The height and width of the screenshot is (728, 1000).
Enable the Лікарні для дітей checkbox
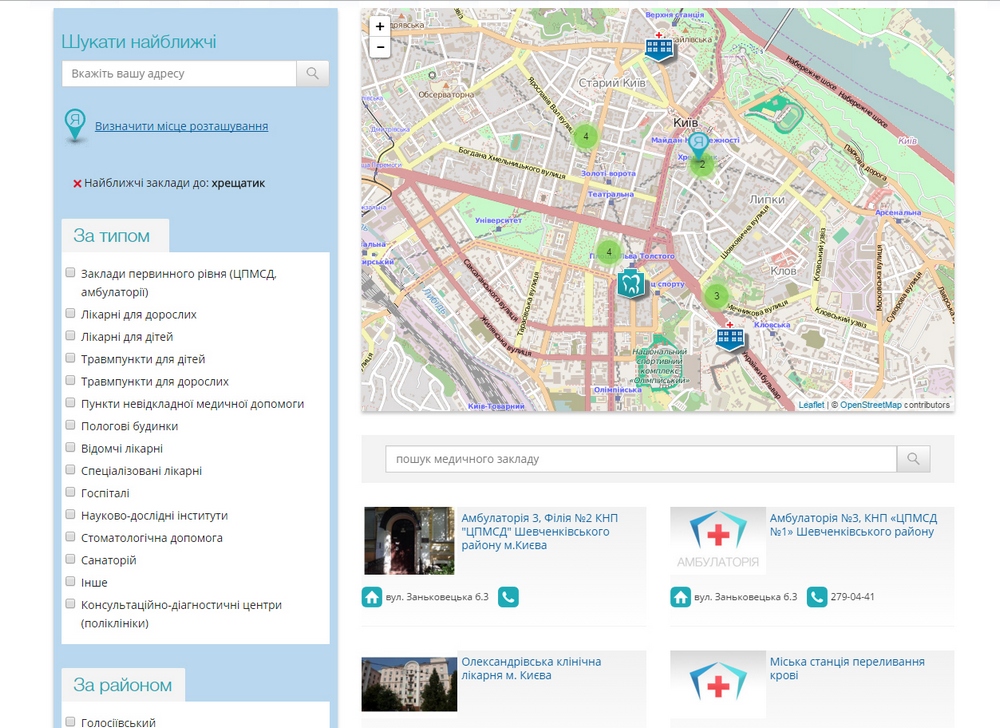tap(69, 336)
